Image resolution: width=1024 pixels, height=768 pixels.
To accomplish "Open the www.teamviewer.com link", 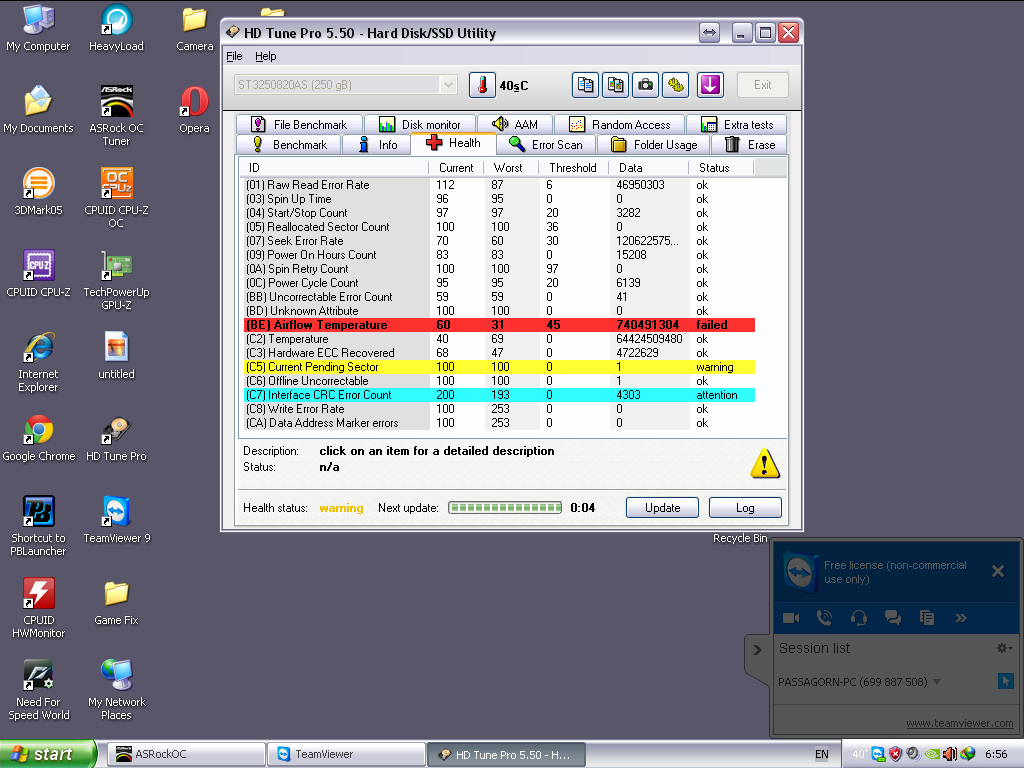I will click(x=959, y=723).
